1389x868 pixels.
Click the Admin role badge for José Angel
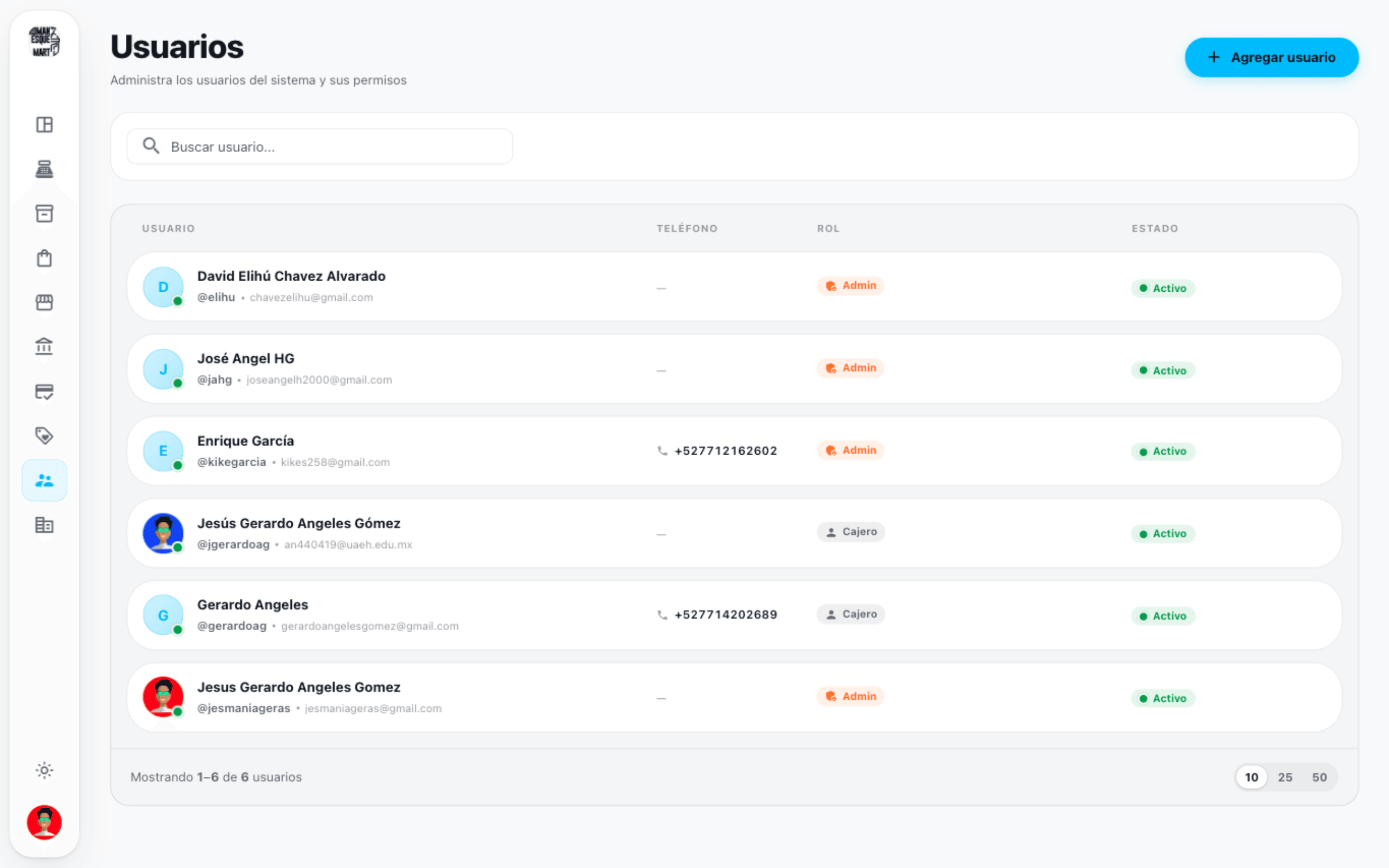pyautogui.click(x=851, y=368)
